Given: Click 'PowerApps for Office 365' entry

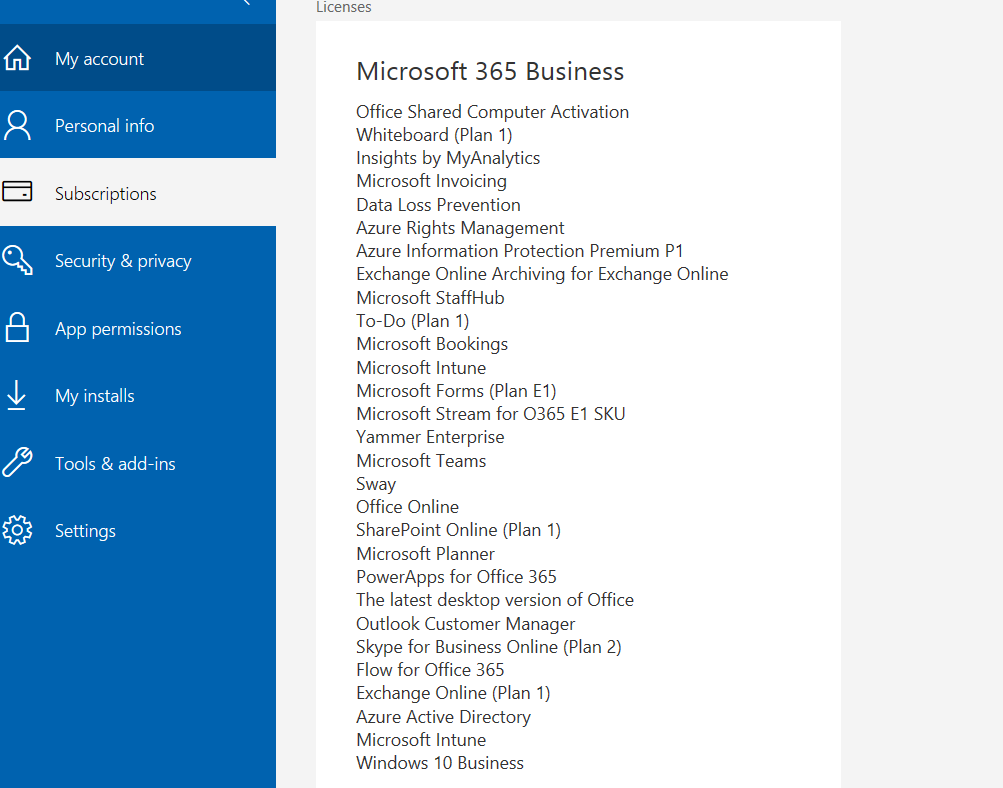Looking at the screenshot, I should point(456,577).
